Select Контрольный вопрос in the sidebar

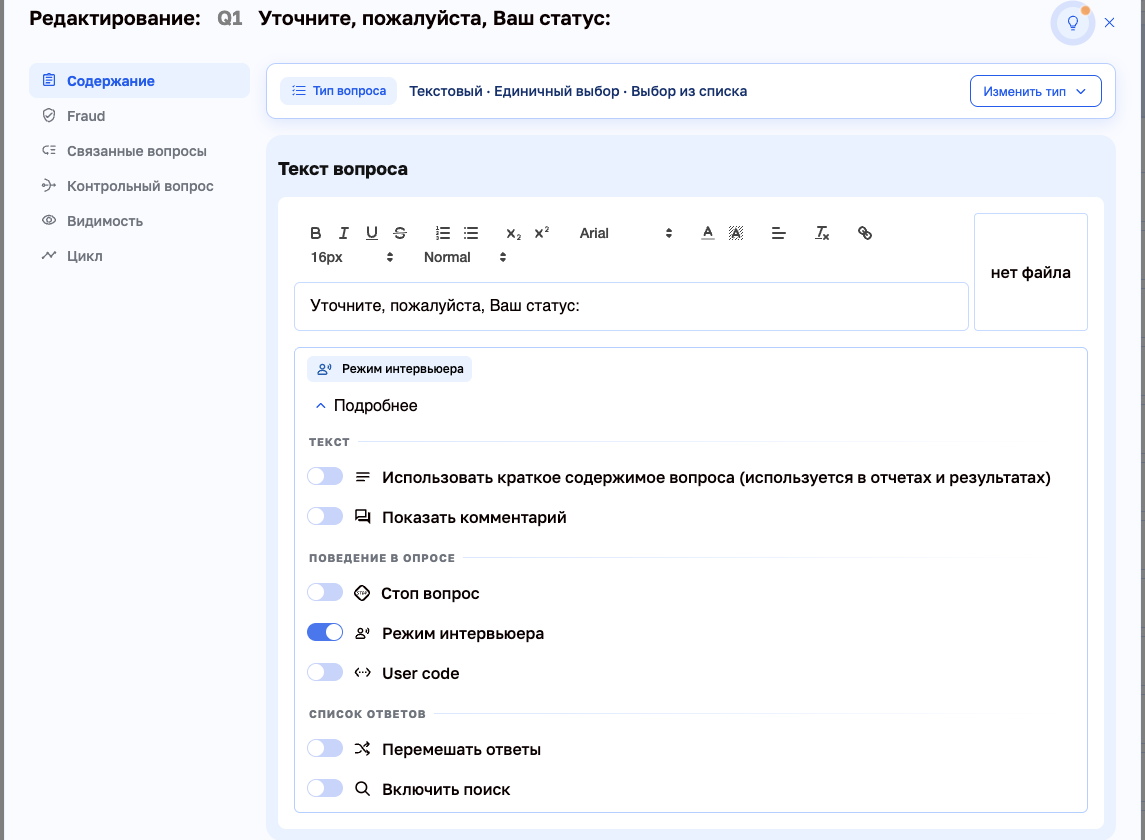[139, 186]
